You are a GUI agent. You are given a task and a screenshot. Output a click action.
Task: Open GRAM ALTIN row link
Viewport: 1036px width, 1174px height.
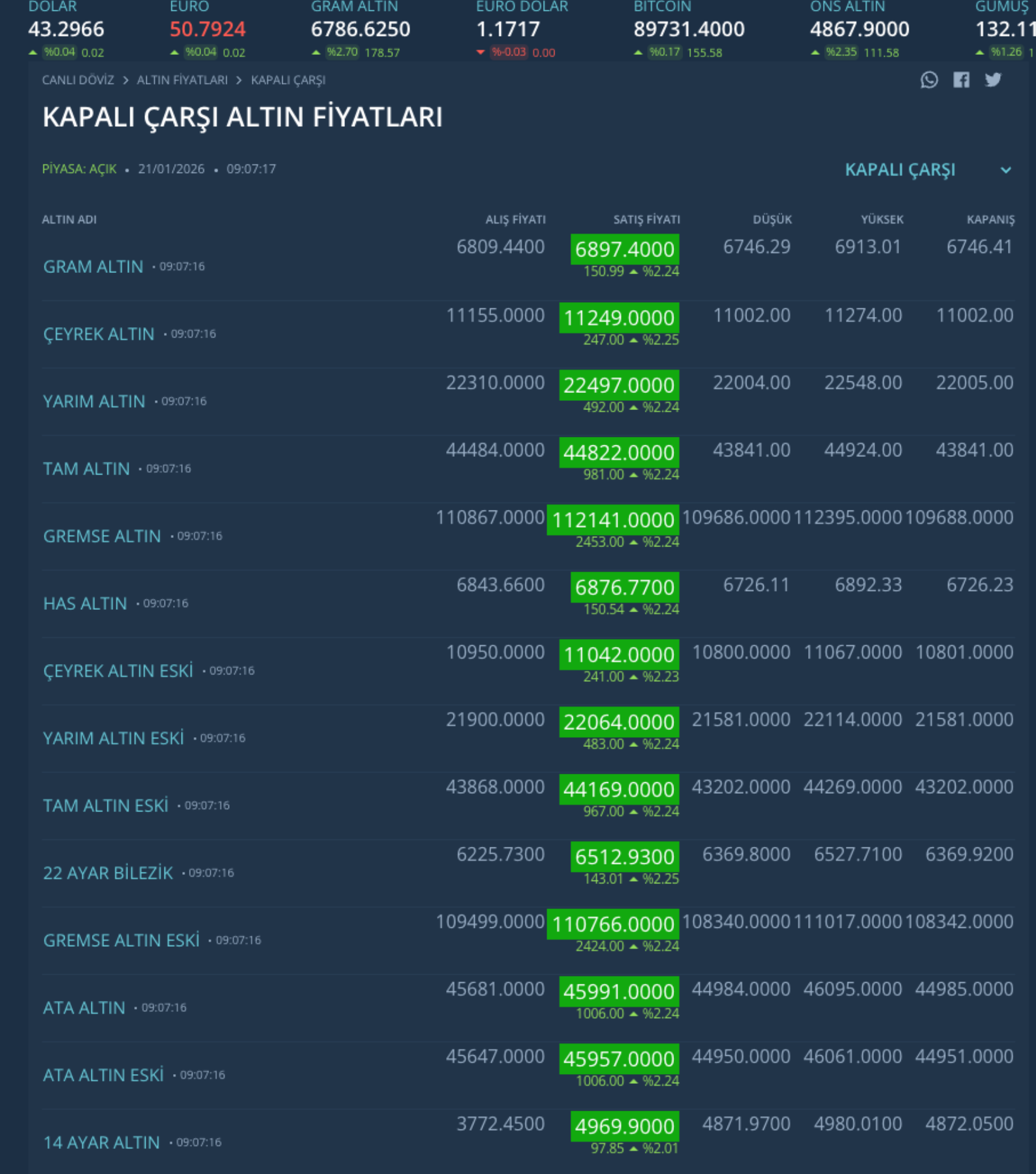click(x=93, y=267)
